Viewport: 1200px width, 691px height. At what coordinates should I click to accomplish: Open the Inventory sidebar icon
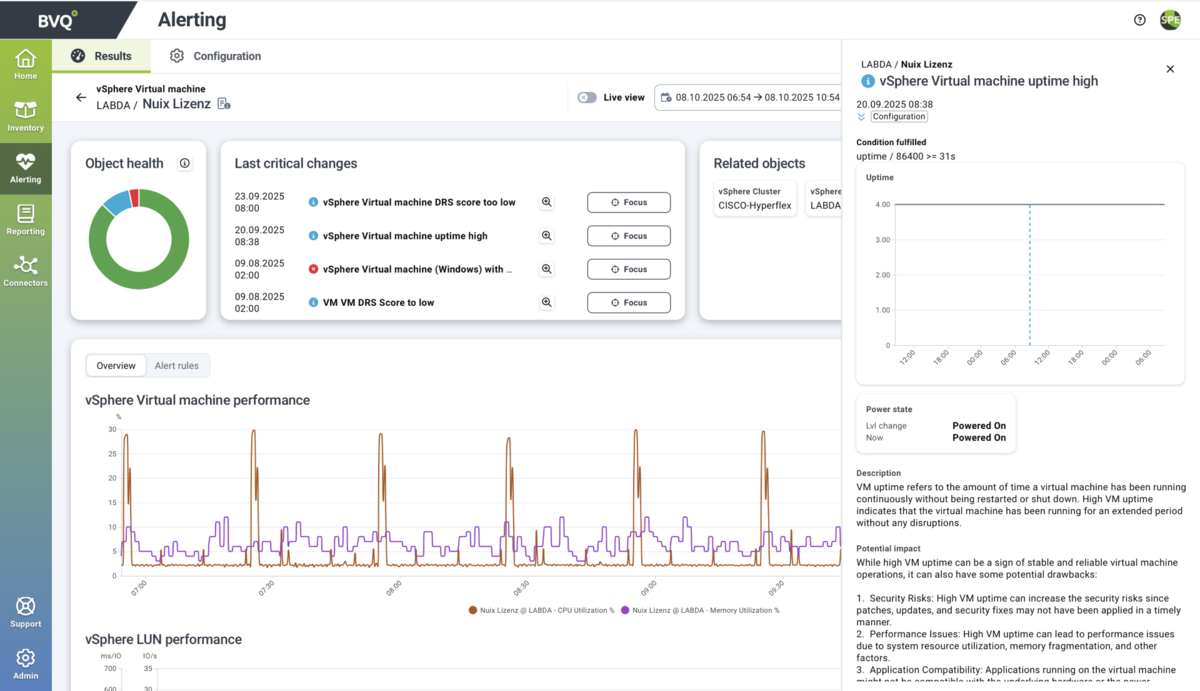(x=25, y=115)
